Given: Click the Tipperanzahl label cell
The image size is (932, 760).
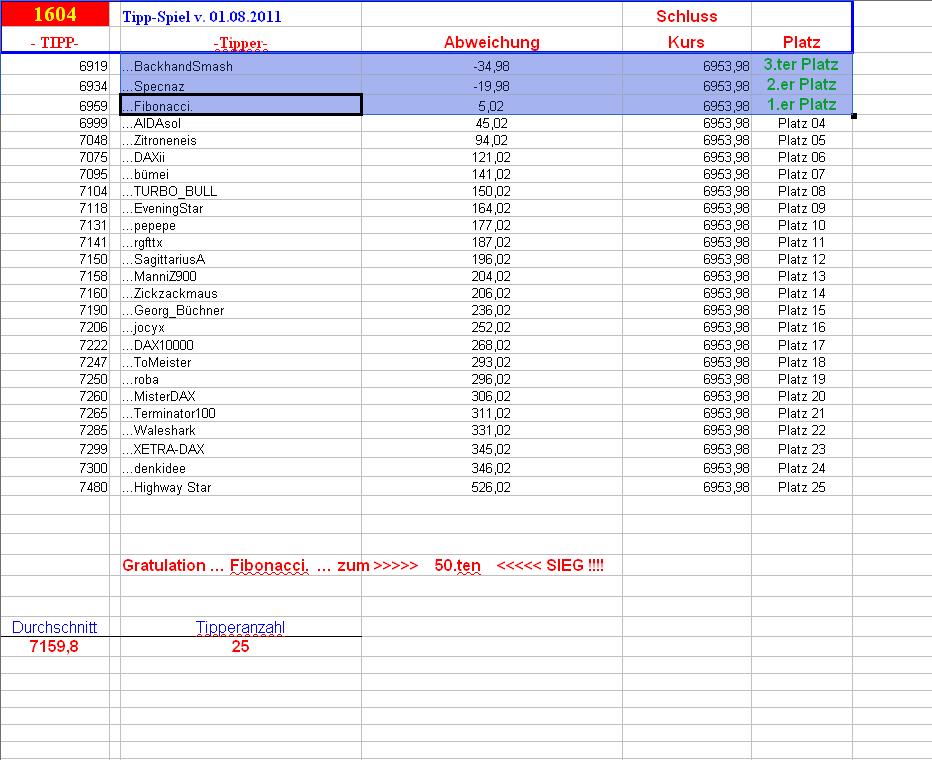Looking at the screenshot, I should click(241, 627).
